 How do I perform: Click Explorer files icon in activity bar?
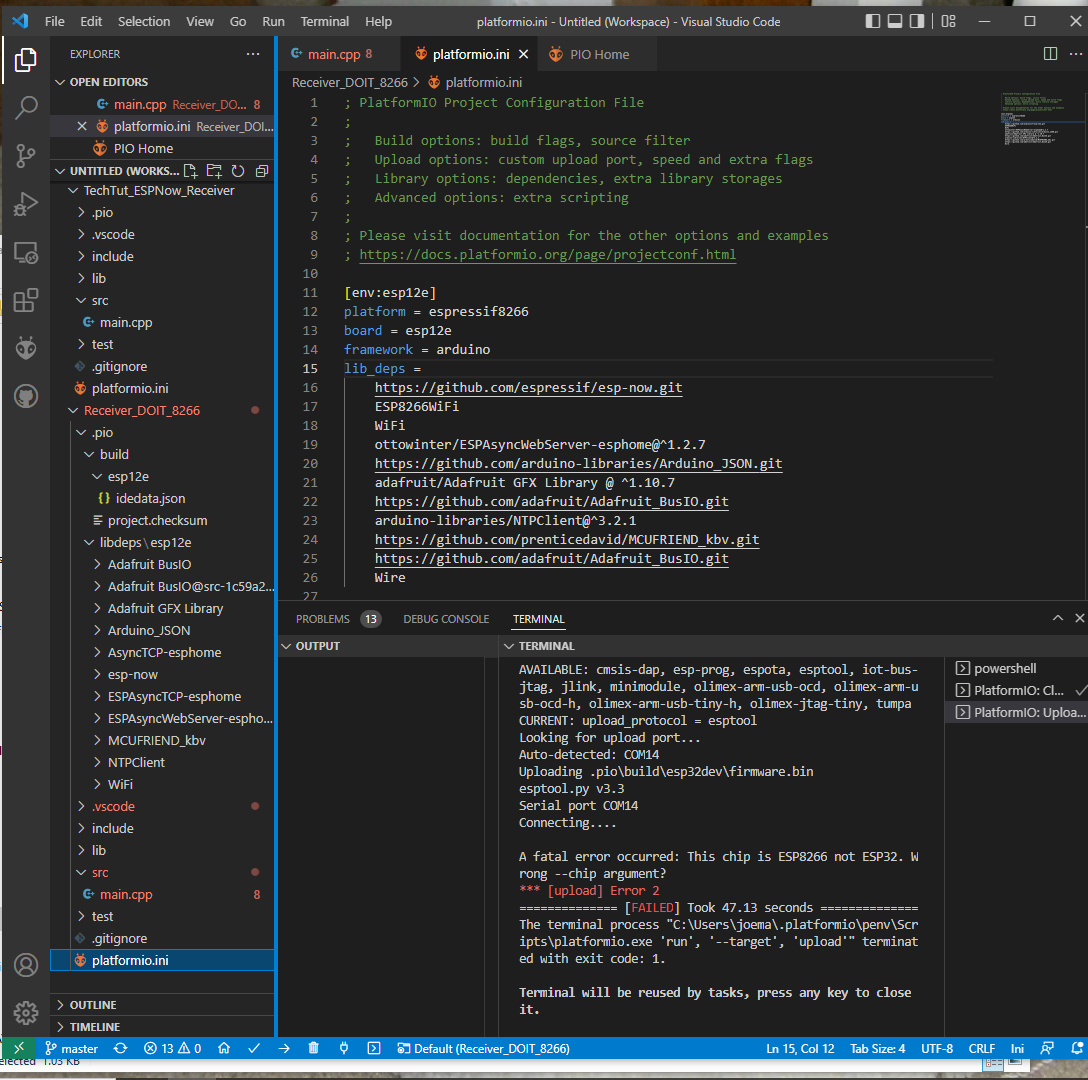pyautogui.click(x=26, y=60)
